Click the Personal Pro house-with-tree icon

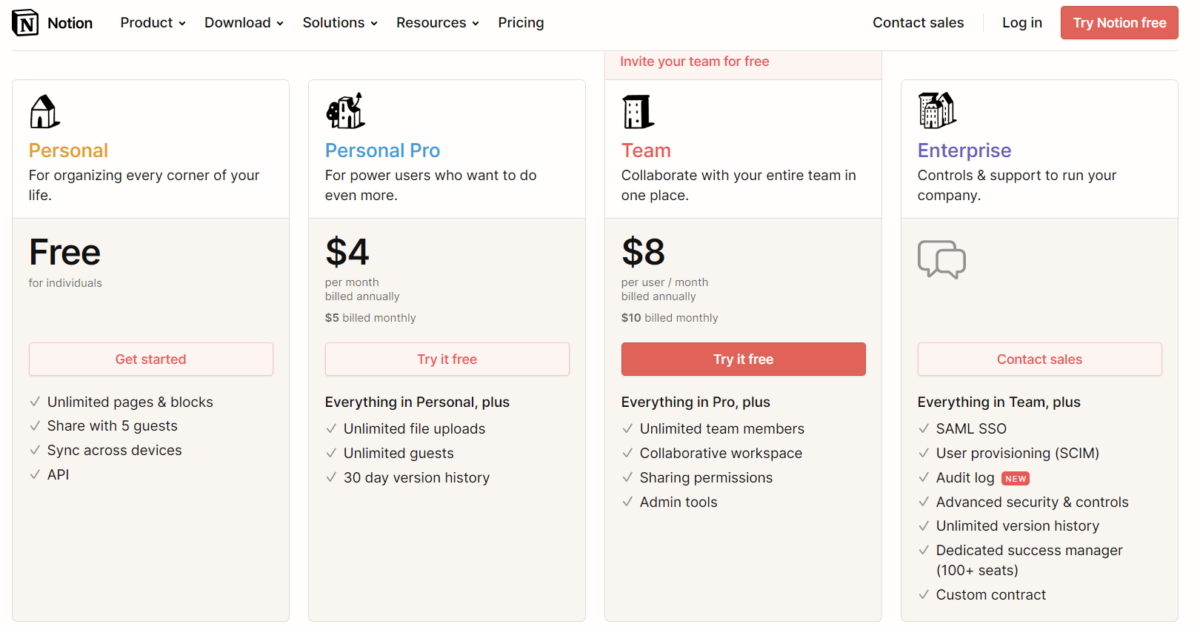(345, 111)
